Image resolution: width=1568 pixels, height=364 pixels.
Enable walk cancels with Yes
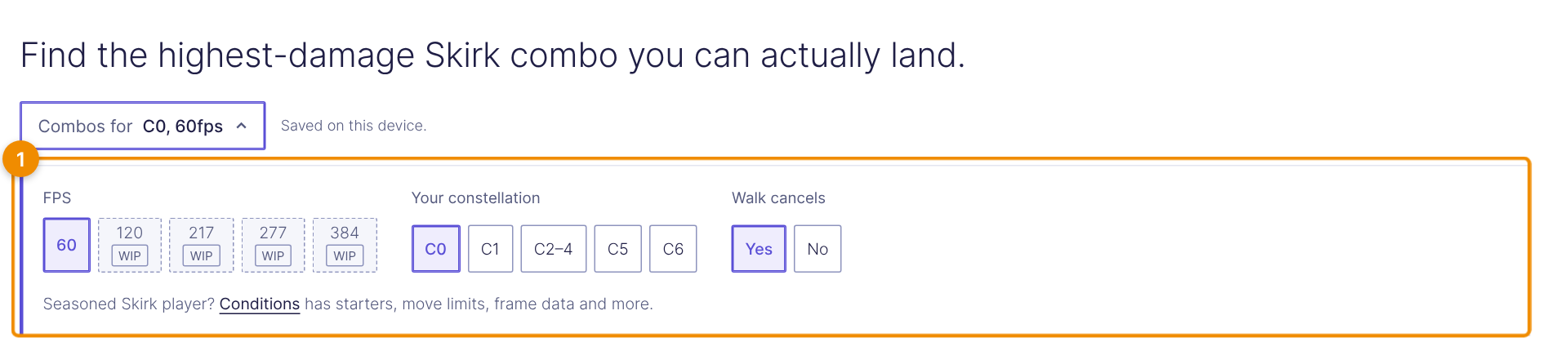click(759, 249)
